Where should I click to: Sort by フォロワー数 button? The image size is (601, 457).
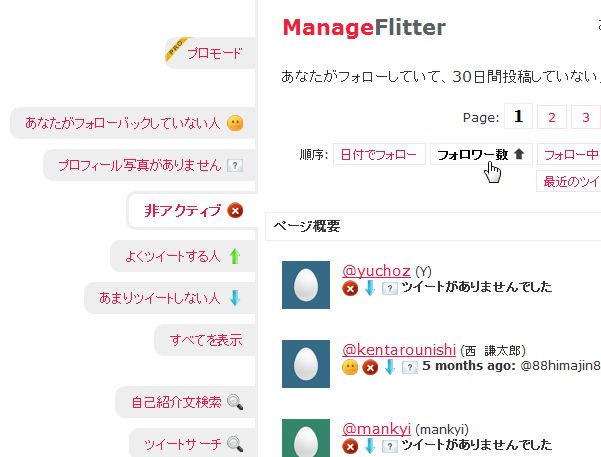(481, 155)
